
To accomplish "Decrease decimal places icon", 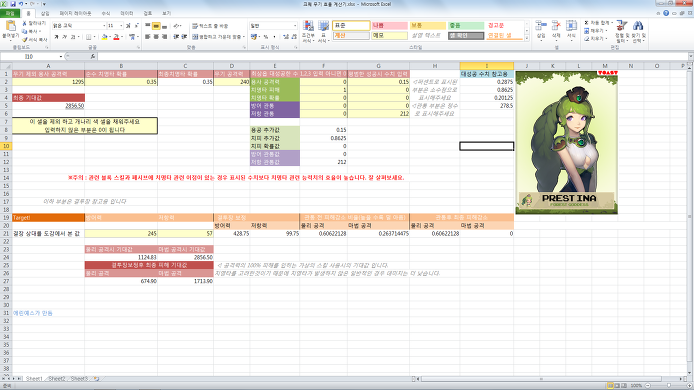I will (294, 37).
